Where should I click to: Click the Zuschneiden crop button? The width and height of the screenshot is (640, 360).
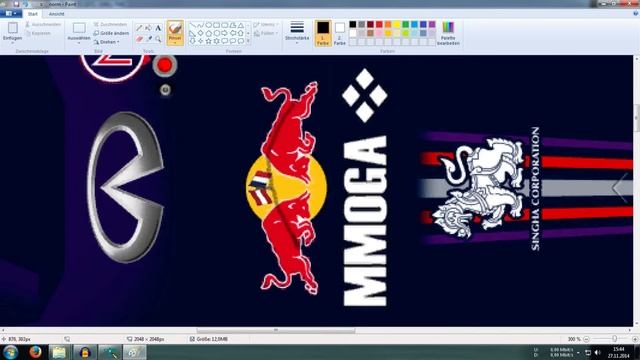pos(110,24)
